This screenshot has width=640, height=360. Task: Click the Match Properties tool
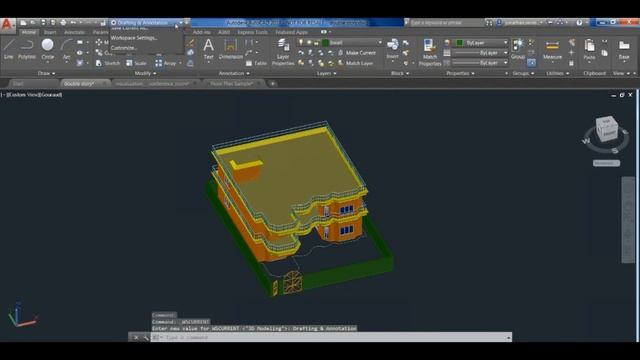(x=430, y=52)
